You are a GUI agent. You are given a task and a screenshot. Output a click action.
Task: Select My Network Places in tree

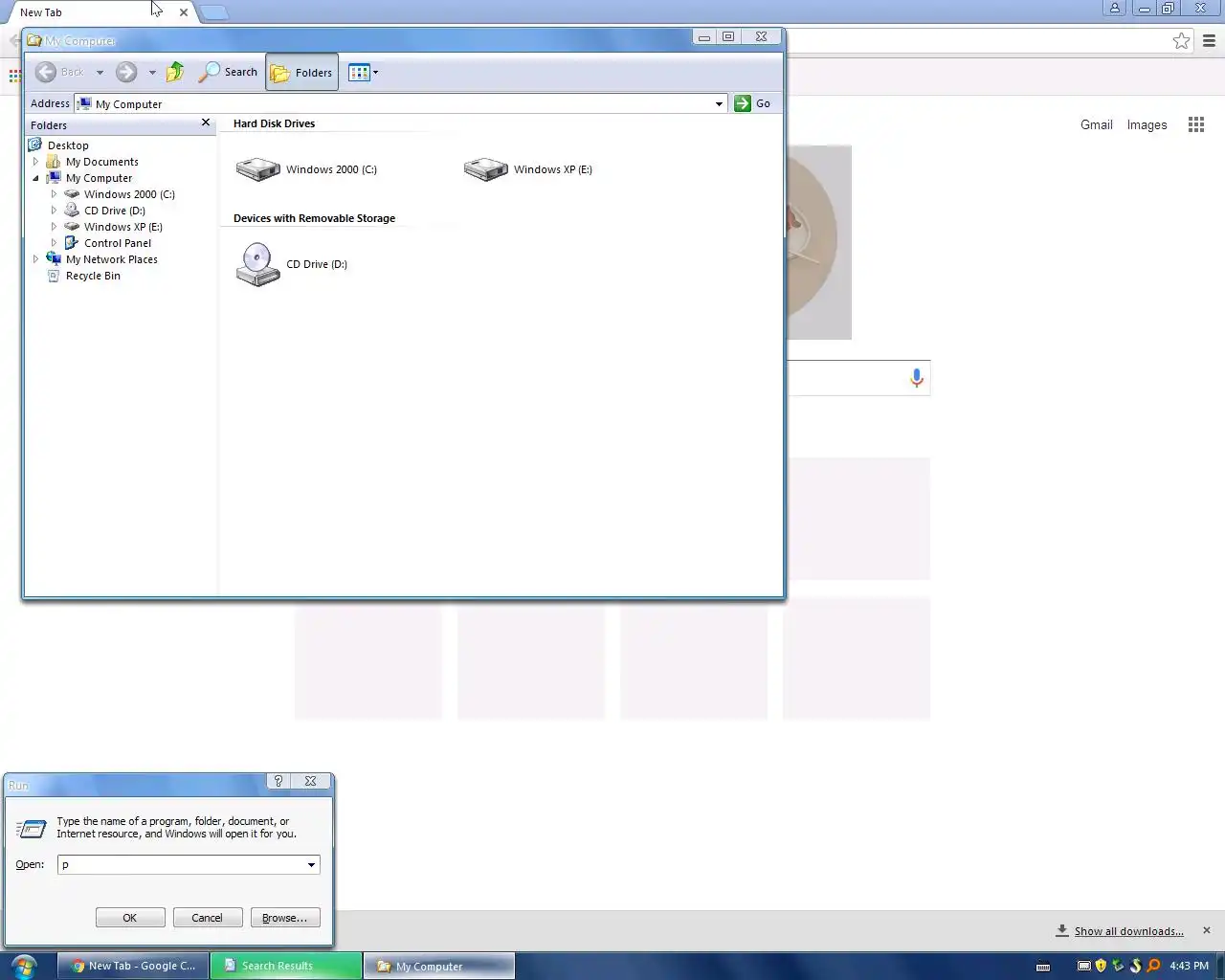click(111, 259)
